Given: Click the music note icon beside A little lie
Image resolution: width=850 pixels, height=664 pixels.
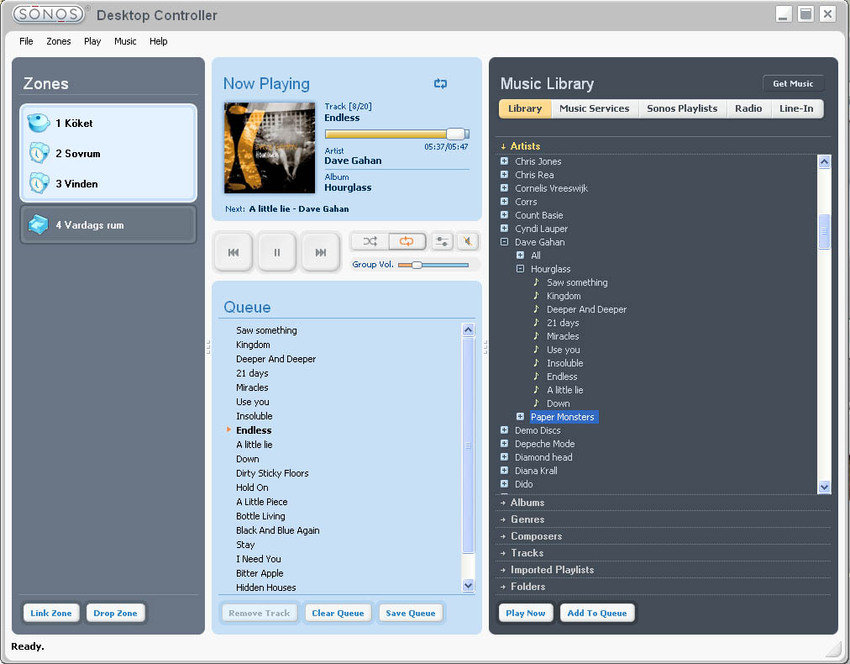Looking at the screenshot, I should tap(536, 390).
